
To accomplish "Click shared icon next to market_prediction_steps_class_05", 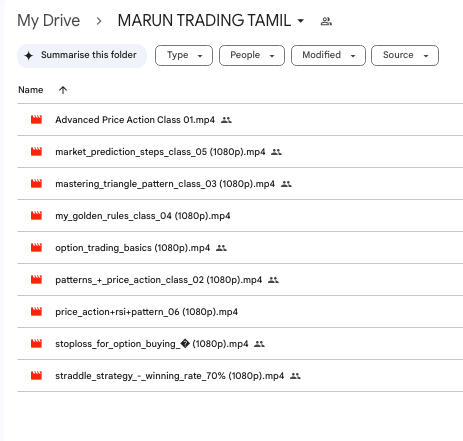I will (276, 152).
